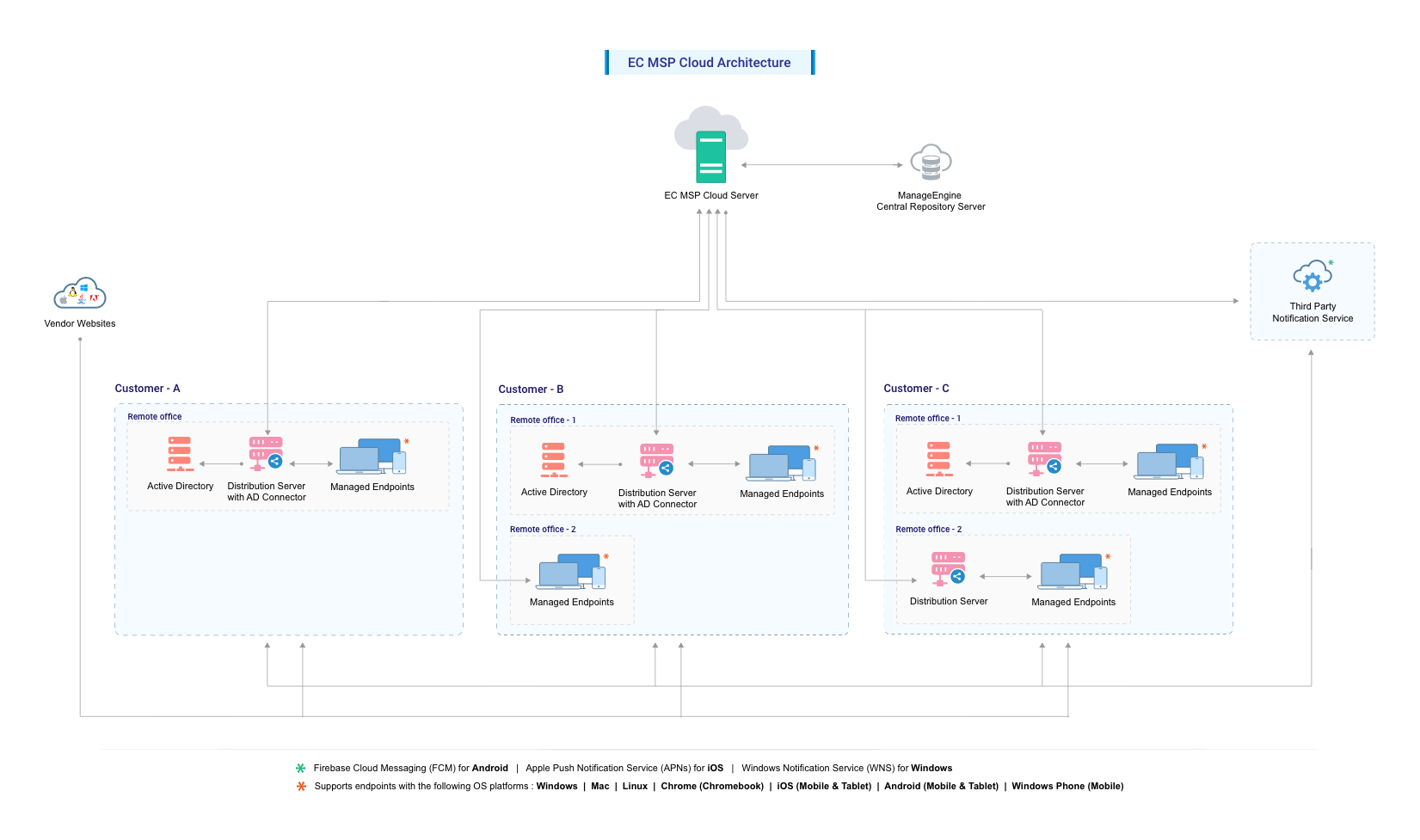Viewport: 1420px width, 840px height.
Task: Click the Android platform label in the legend
Action: 489,769
